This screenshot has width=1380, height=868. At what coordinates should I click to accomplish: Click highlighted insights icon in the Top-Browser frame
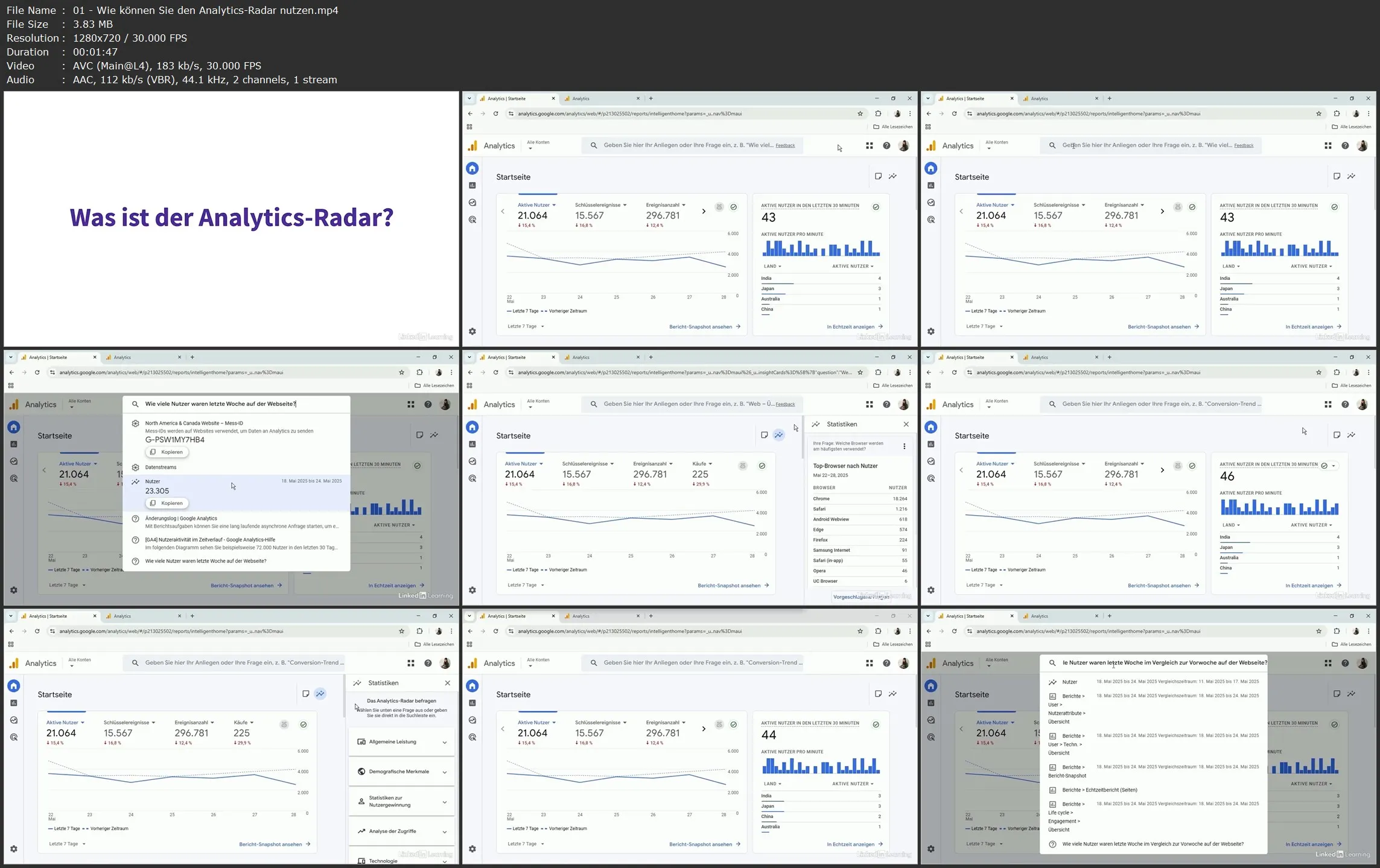[x=779, y=435]
